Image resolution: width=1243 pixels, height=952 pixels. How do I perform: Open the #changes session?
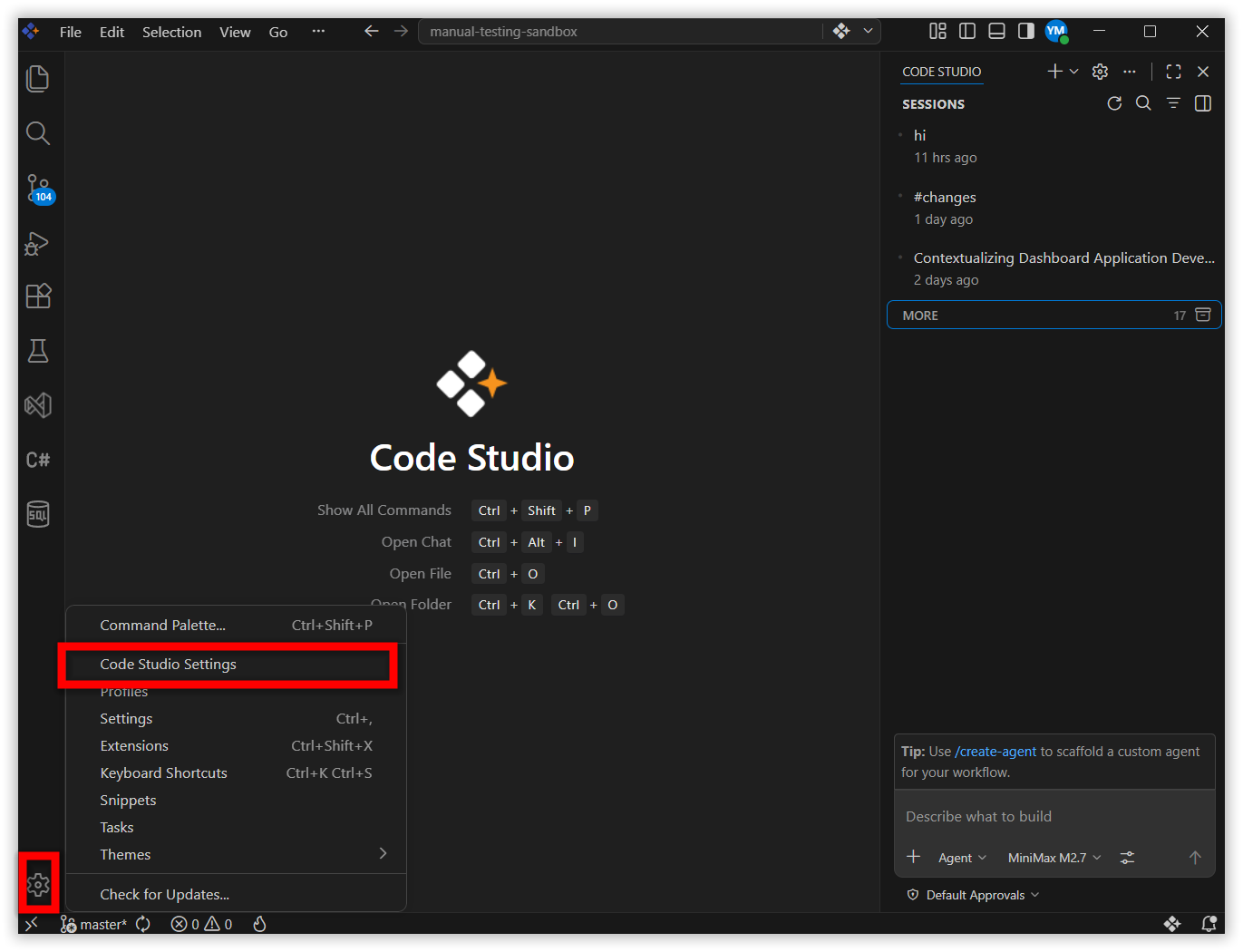[x=1054, y=208]
